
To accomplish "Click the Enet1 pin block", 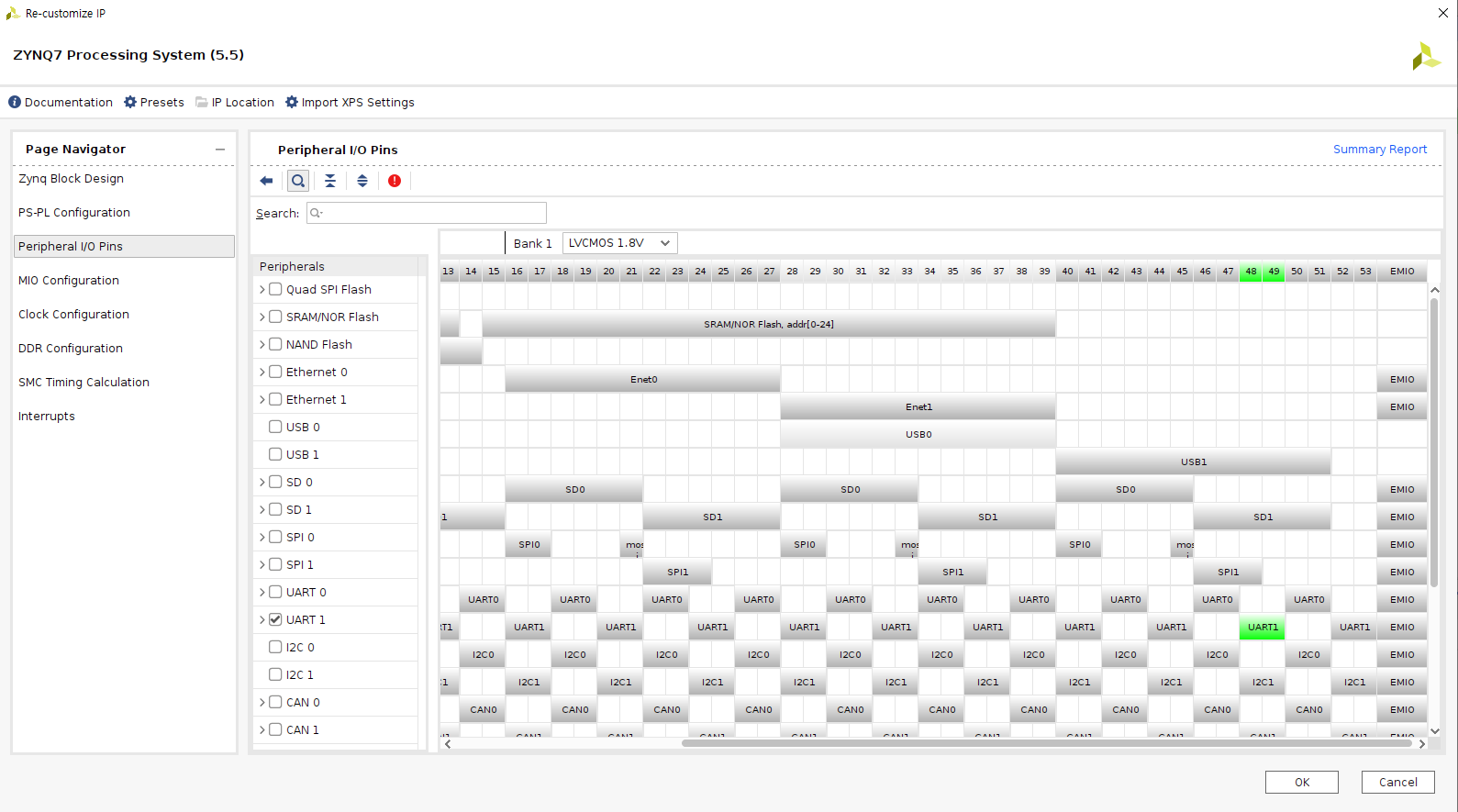I will [918, 407].
